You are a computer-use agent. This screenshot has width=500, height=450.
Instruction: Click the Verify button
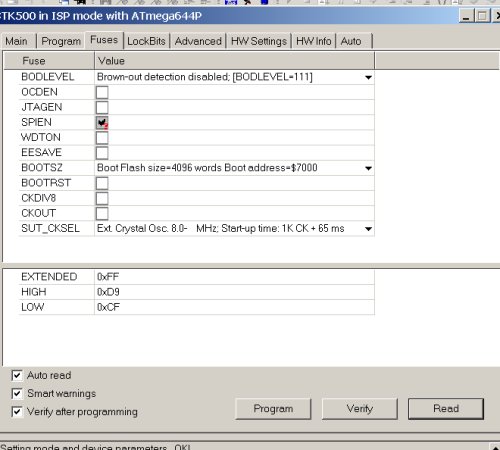360,409
